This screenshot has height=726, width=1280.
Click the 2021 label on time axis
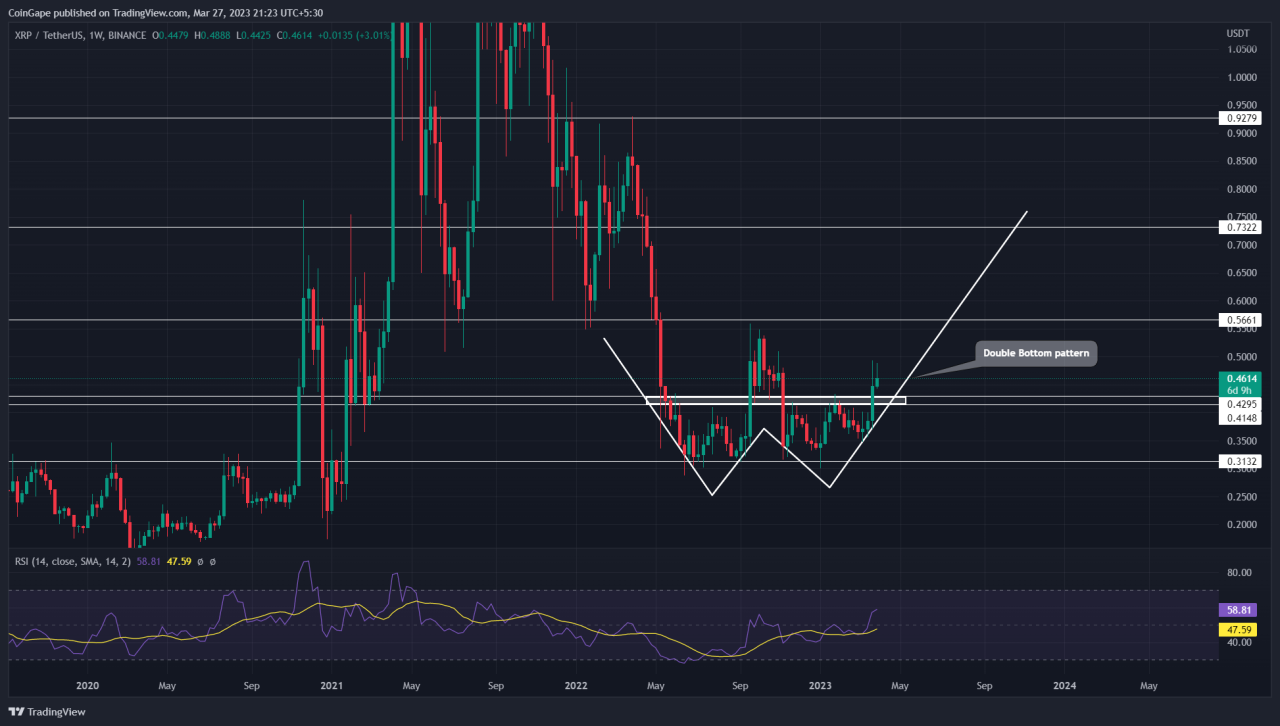[x=332, y=686]
